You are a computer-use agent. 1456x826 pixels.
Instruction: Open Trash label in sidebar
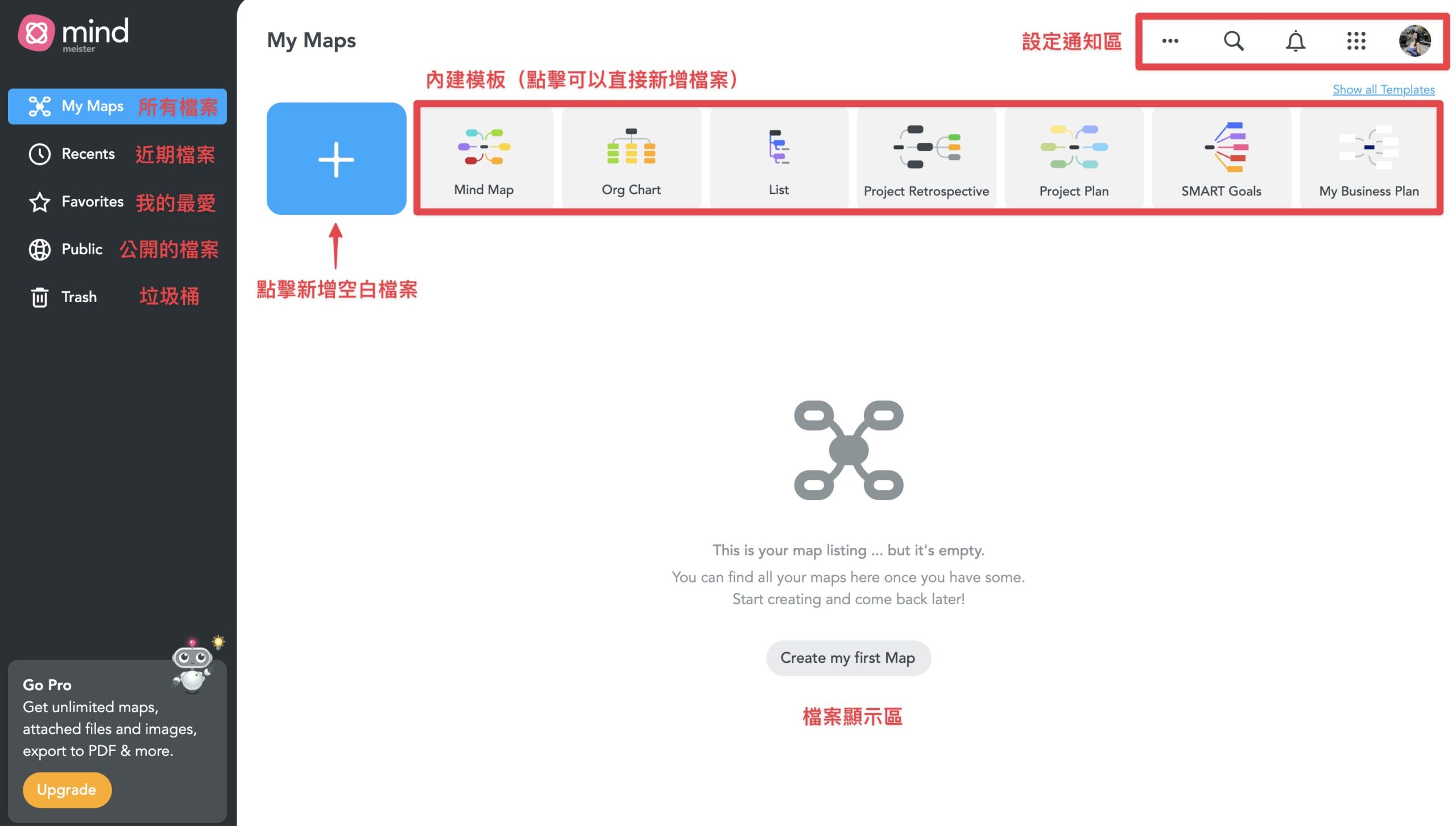79,297
